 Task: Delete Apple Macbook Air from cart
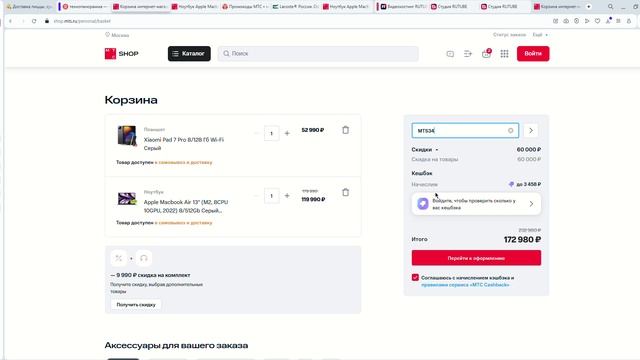click(346, 192)
